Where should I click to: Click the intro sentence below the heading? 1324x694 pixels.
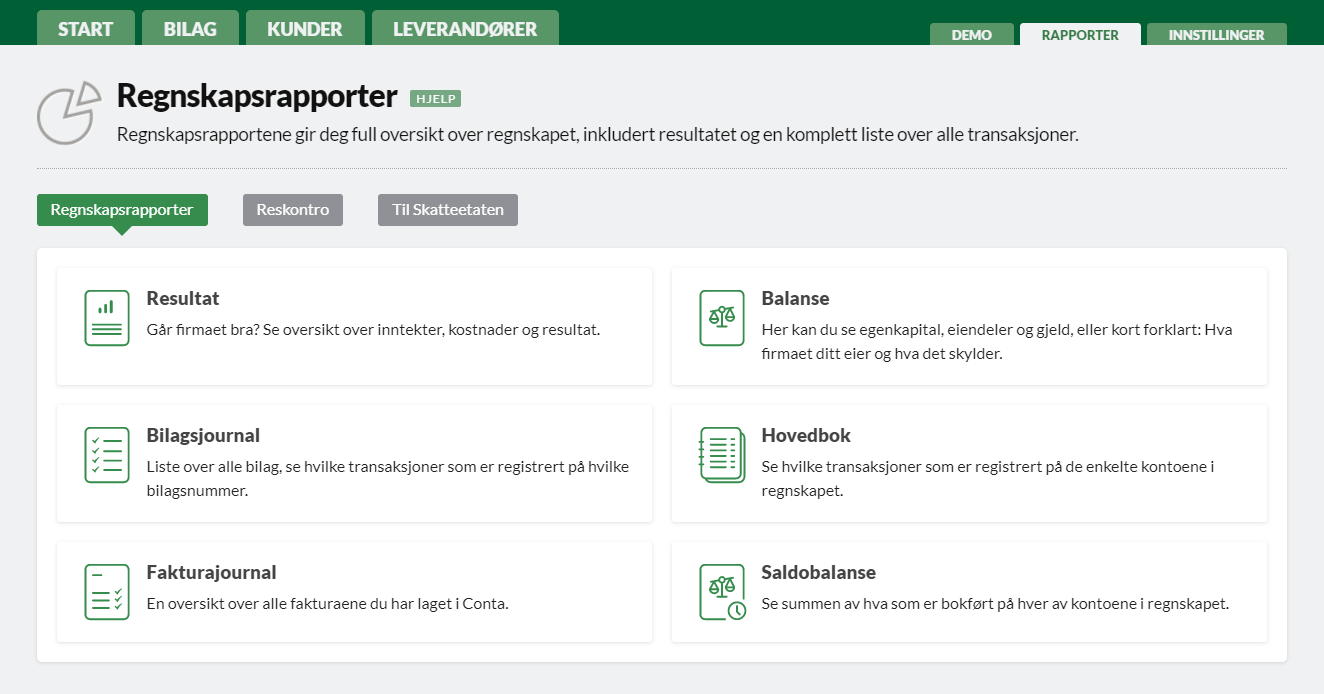[598, 134]
